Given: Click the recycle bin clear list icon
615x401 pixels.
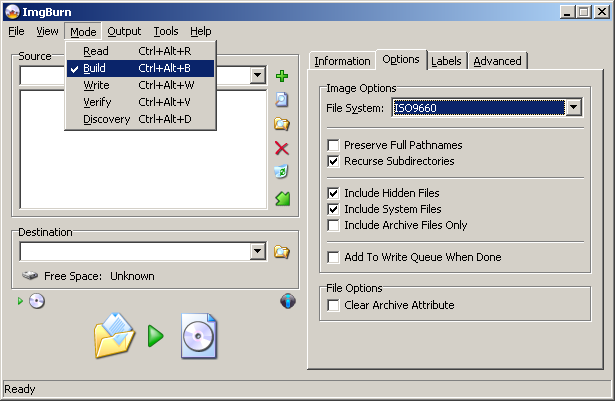Looking at the screenshot, I should [281, 171].
